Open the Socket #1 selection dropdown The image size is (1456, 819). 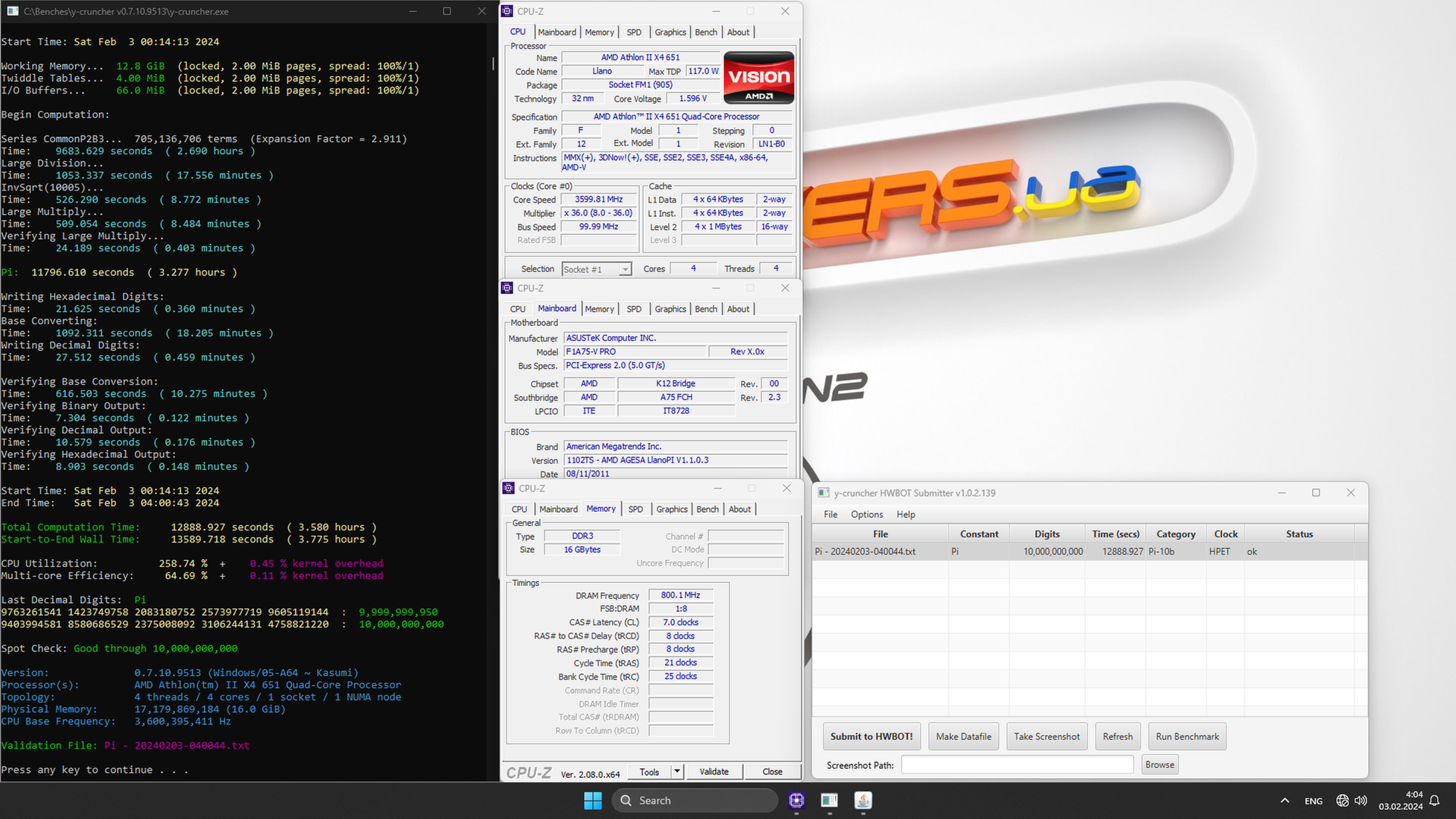pyautogui.click(x=596, y=269)
